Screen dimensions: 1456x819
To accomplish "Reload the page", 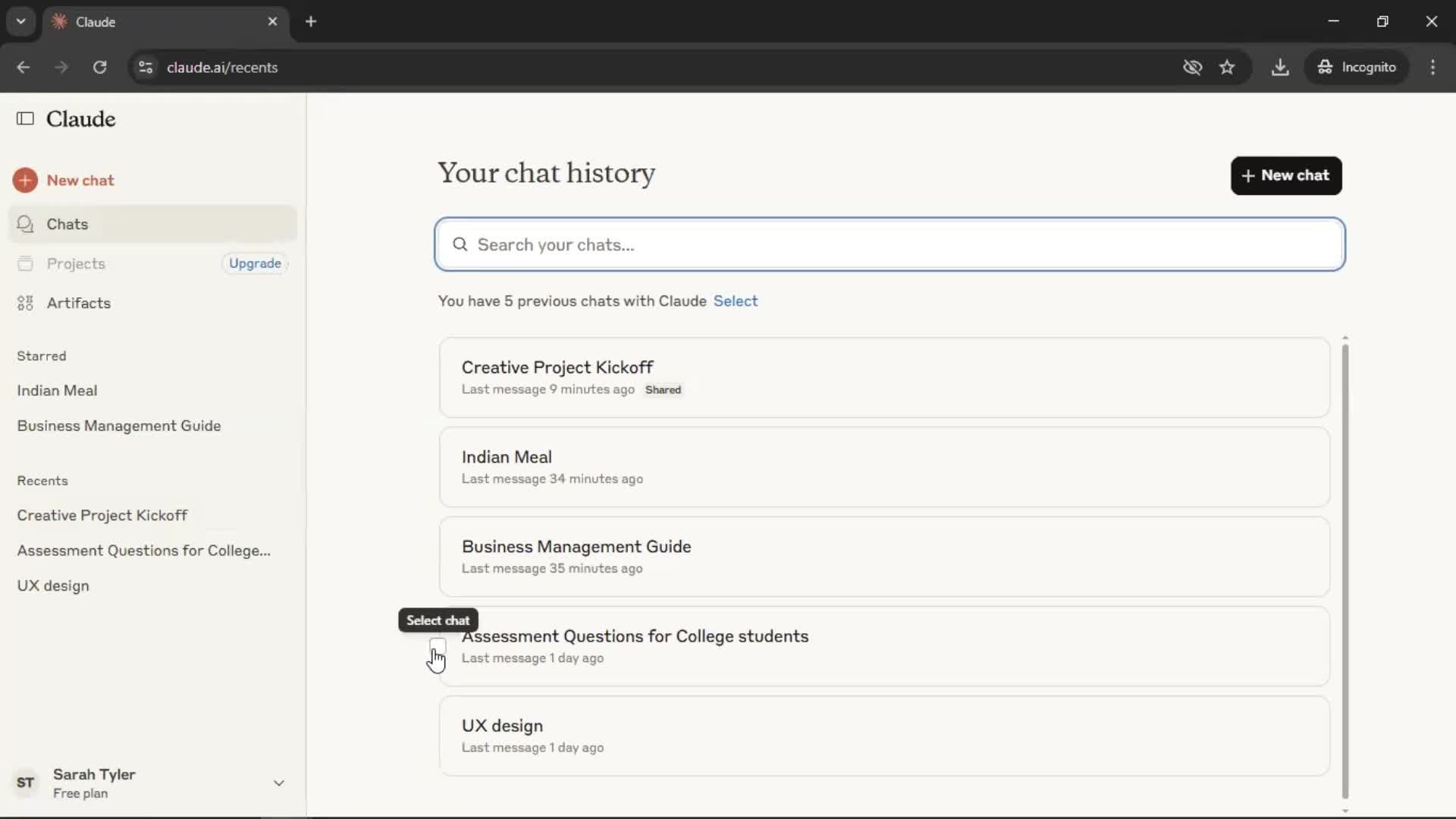I will [x=99, y=67].
